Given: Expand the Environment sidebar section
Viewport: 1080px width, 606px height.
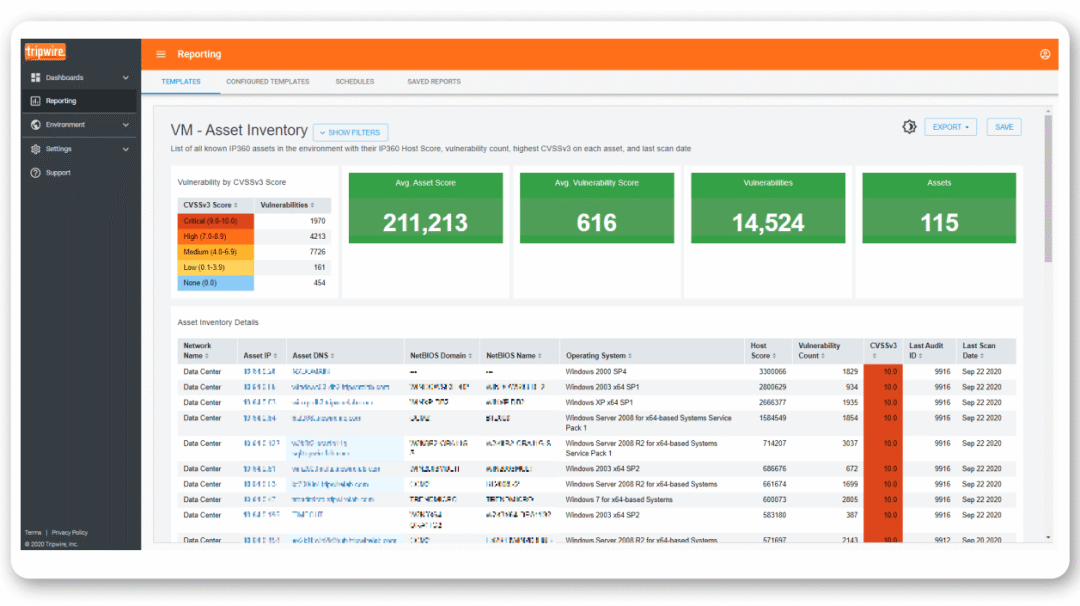Looking at the screenshot, I should pos(125,125).
